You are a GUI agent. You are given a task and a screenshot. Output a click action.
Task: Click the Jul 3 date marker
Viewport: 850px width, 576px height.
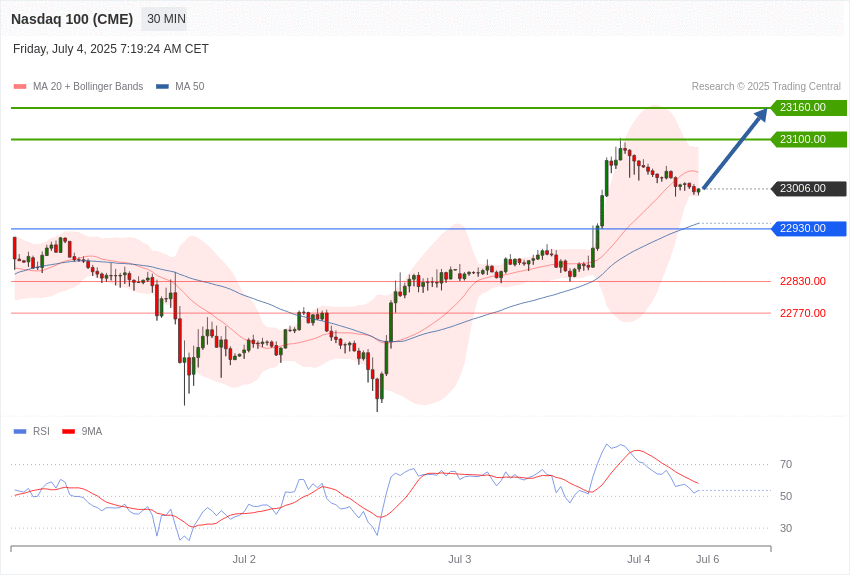pyautogui.click(x=460, y=559)
